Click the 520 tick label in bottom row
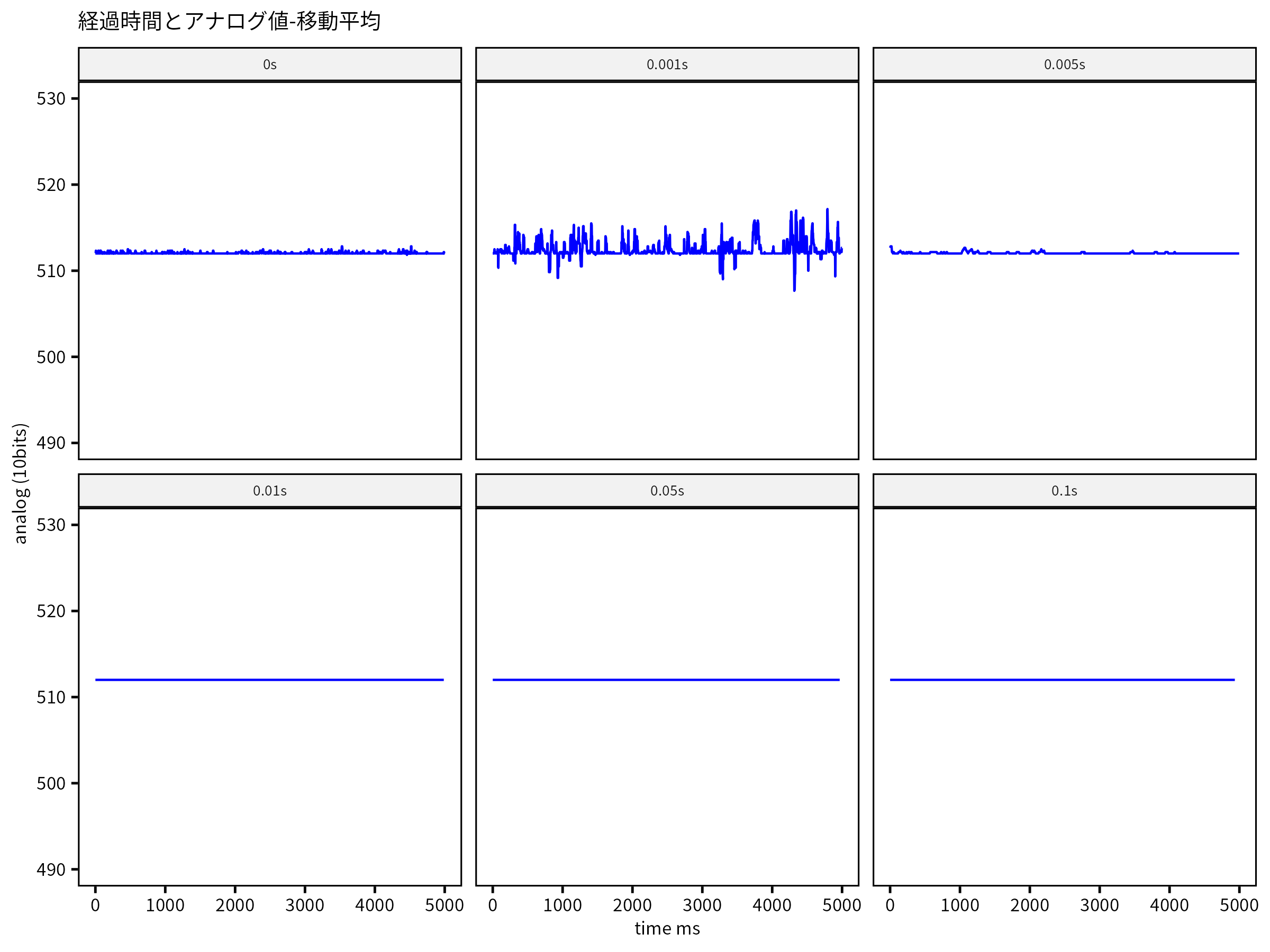This screenshot has height=952, width=1270. coord(50,611)
